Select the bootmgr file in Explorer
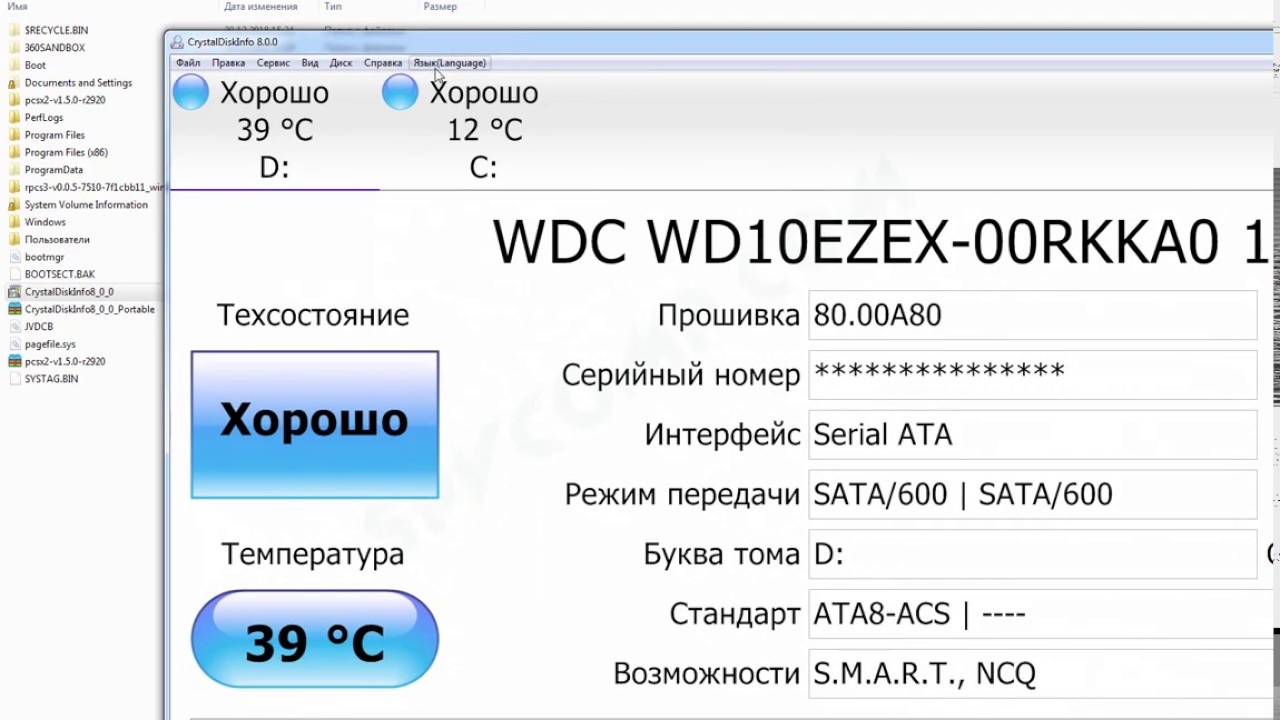This screenshot has width=1280, height=720. pos(44,257)
